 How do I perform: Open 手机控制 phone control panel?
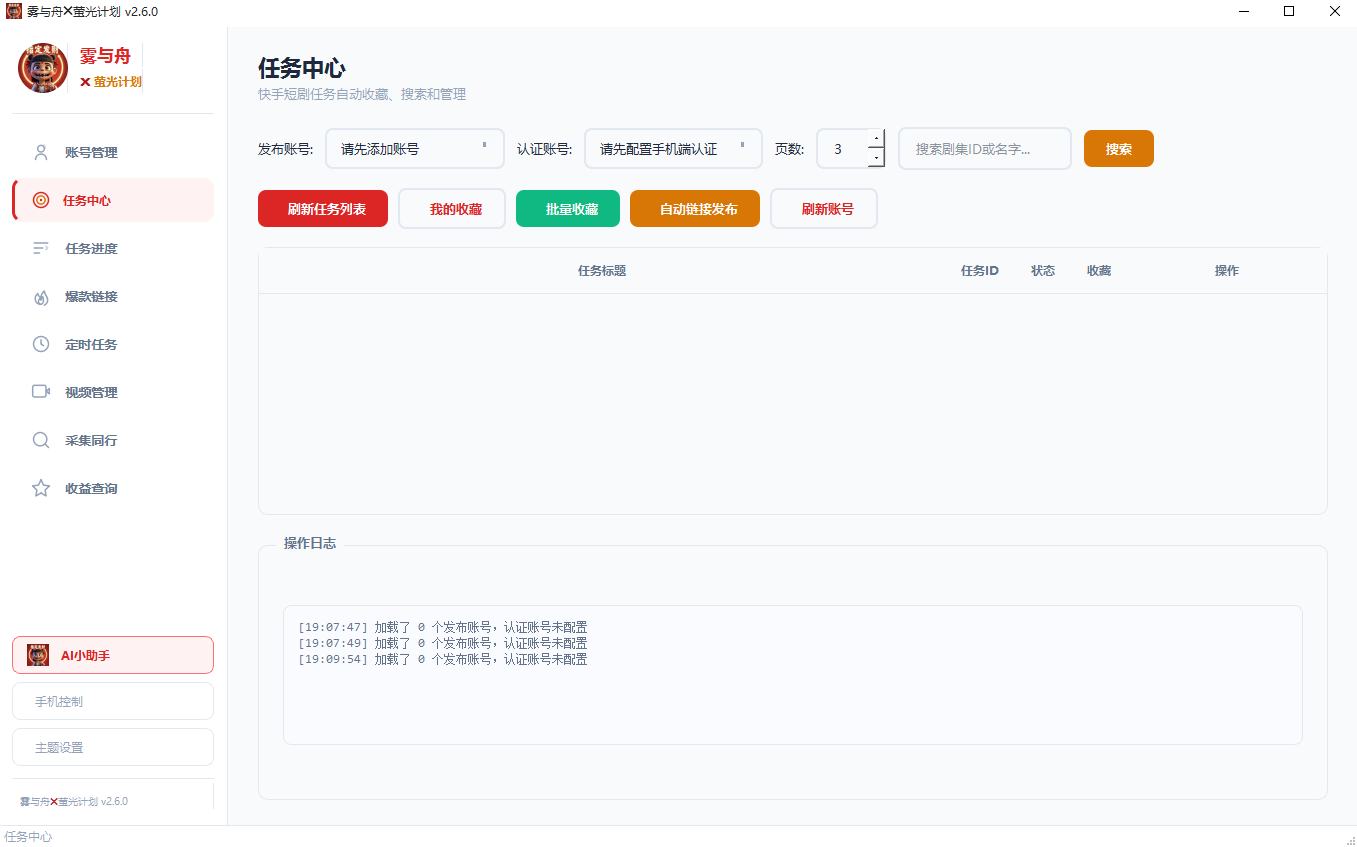click(112, 700)
